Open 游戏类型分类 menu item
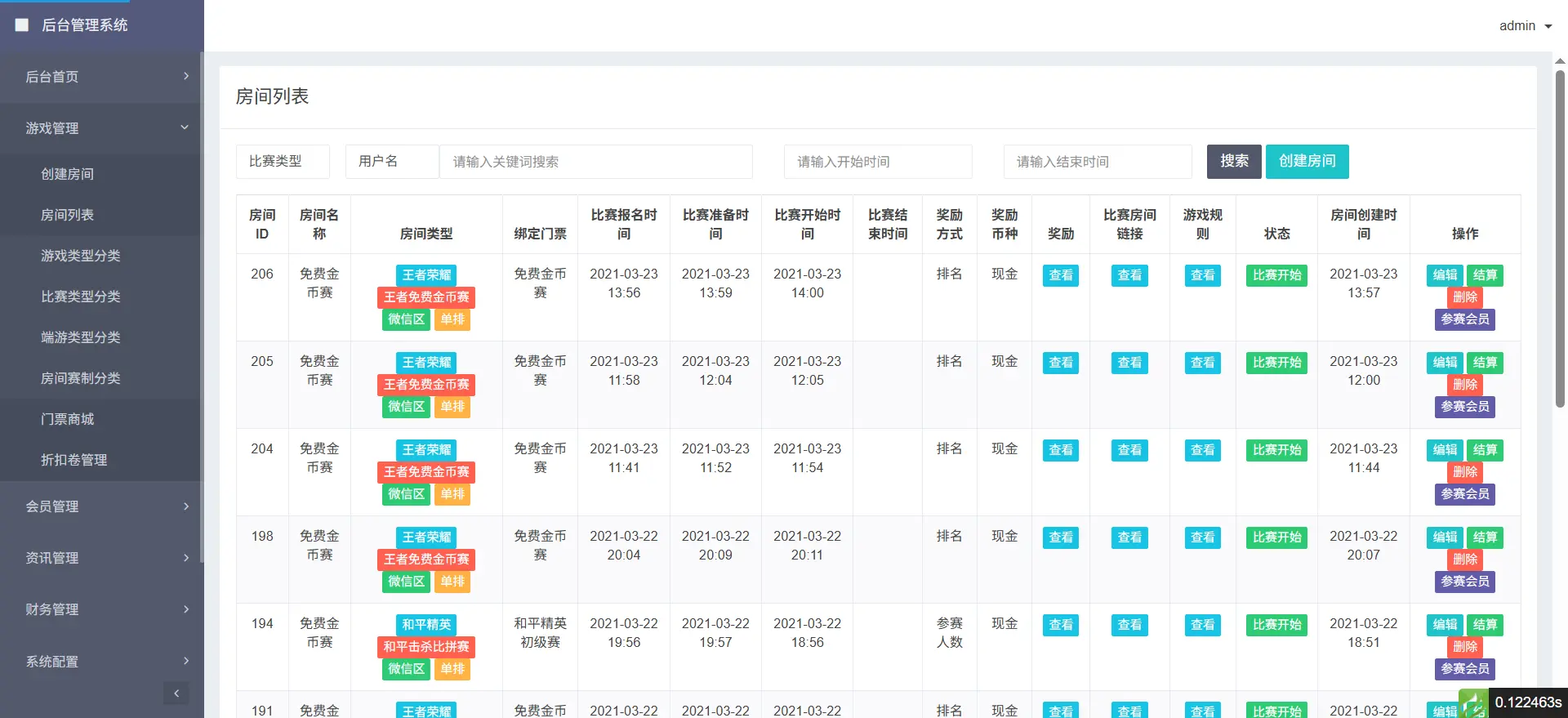1568x718 pixels. [101, 256]
